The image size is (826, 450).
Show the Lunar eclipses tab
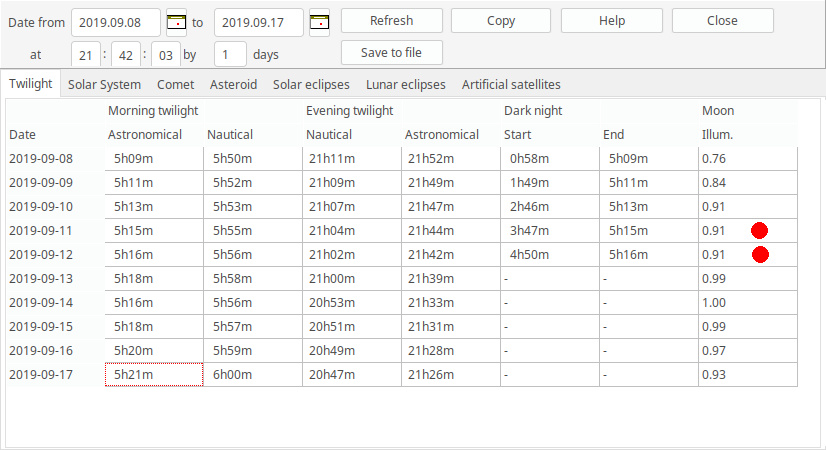(406, 85)
